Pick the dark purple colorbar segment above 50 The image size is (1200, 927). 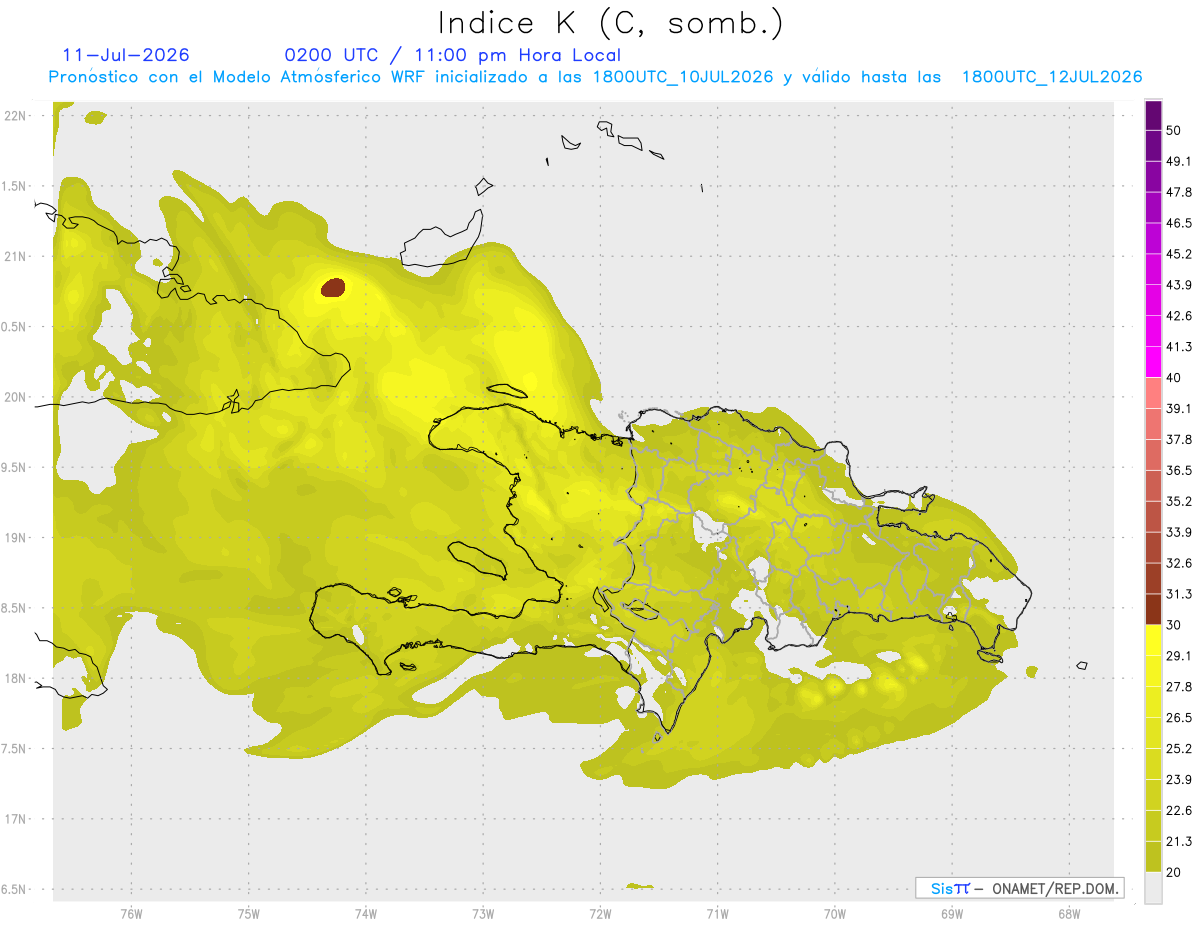point(1153,115)
